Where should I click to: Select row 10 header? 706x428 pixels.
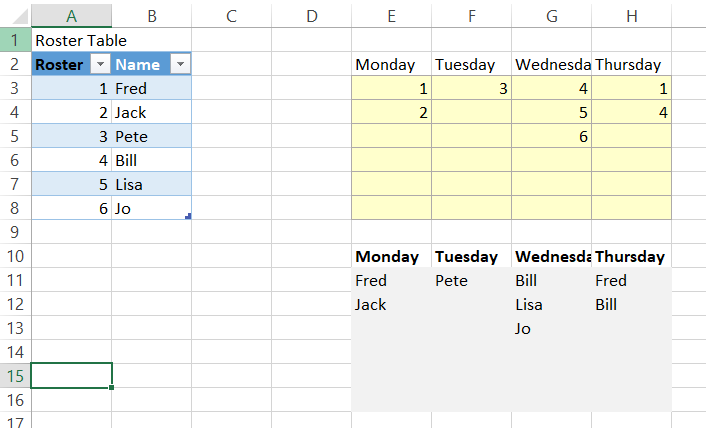(x=15, y=256)
